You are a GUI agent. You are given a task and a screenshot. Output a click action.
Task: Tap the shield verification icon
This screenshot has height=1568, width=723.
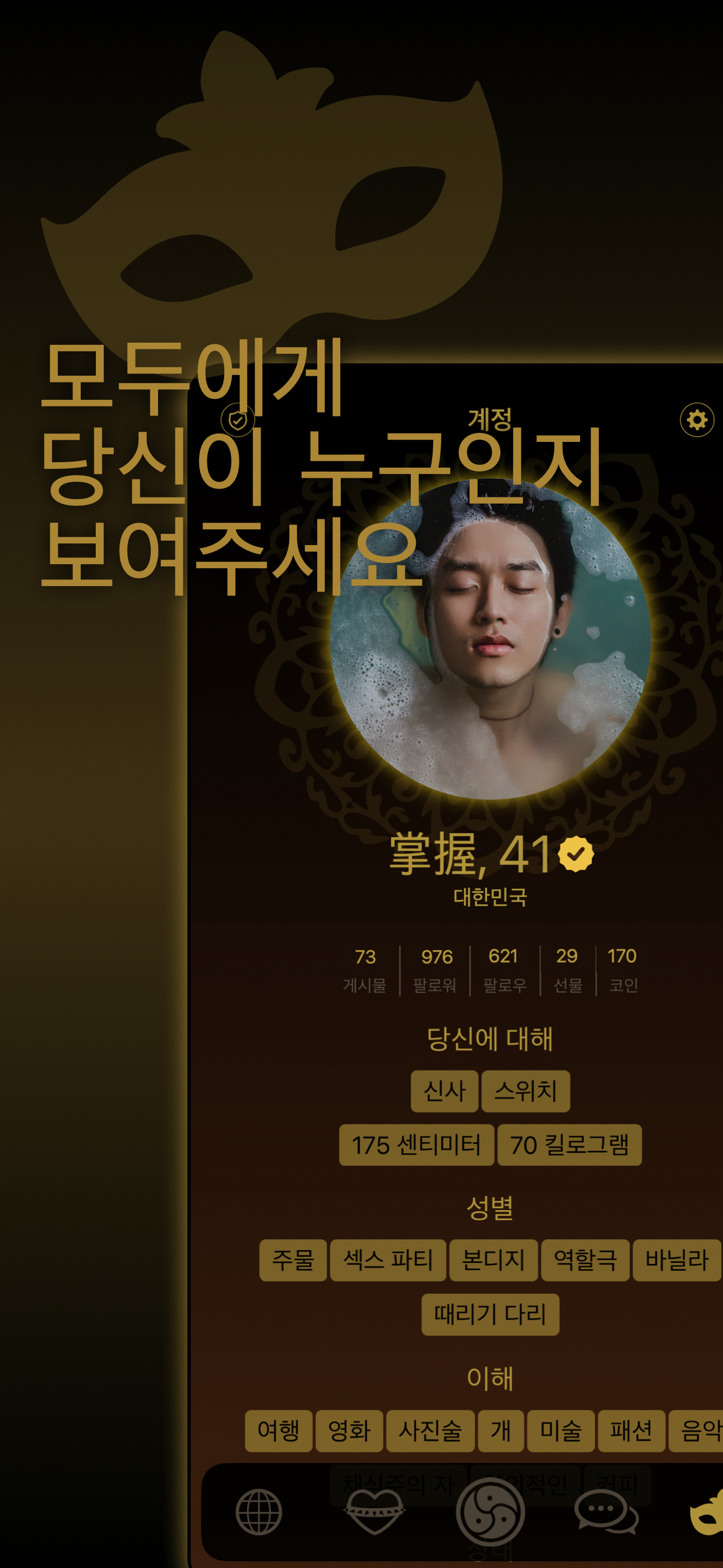click(x=237, y=420)
